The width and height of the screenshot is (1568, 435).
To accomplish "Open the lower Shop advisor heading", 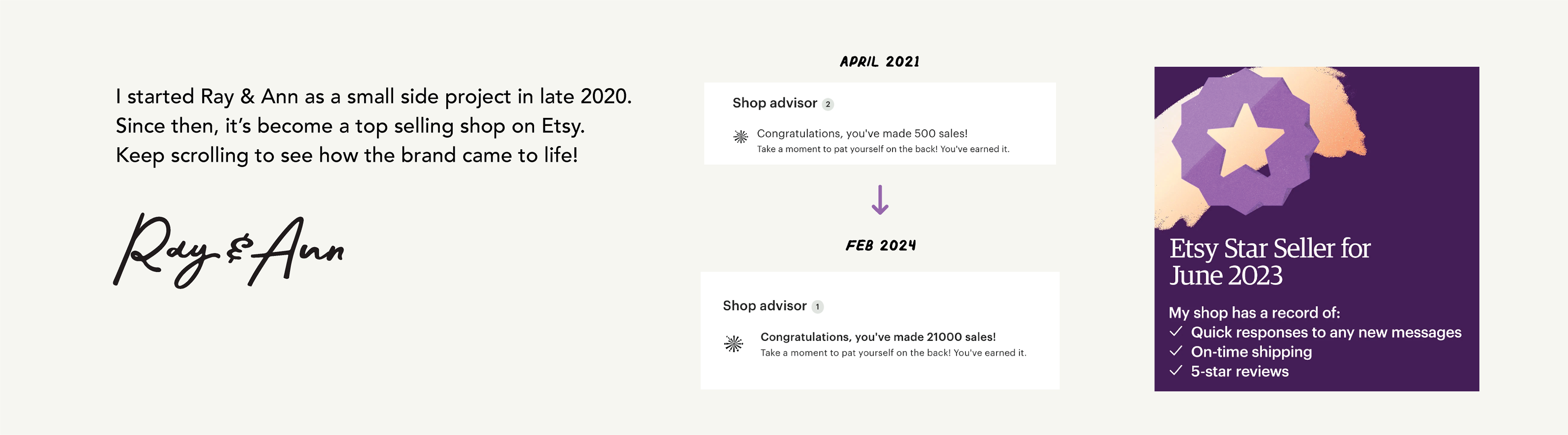I will click(764, 305).
